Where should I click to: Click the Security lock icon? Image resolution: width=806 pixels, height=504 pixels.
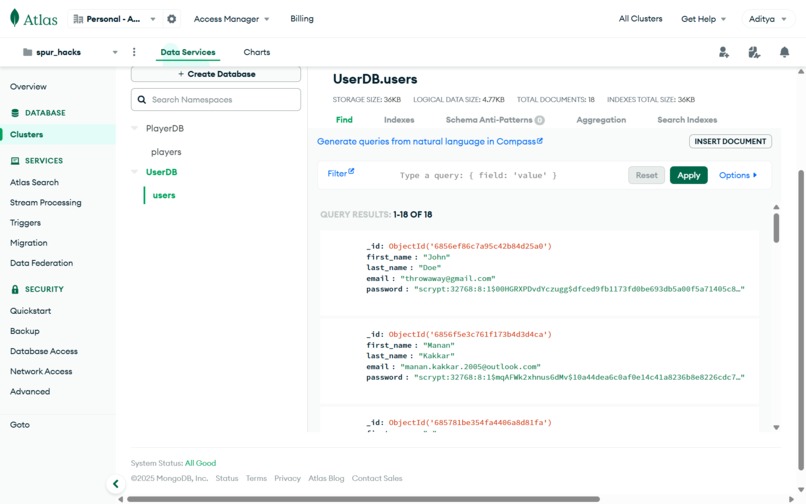point(15,289)
